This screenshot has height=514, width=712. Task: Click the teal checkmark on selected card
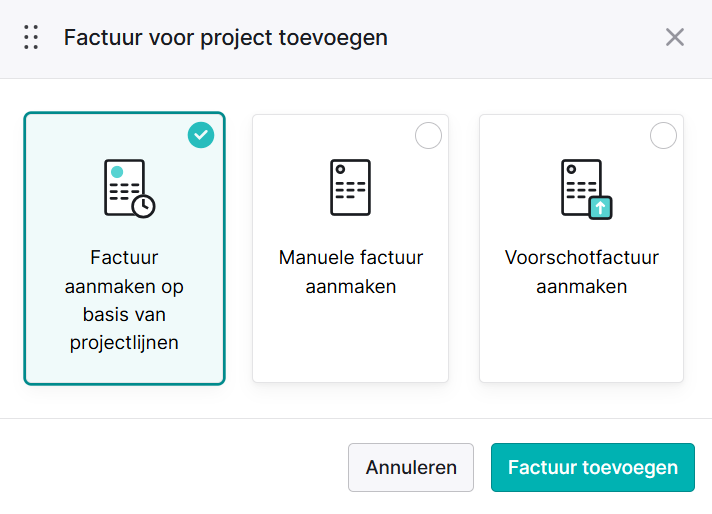point(201,135)
